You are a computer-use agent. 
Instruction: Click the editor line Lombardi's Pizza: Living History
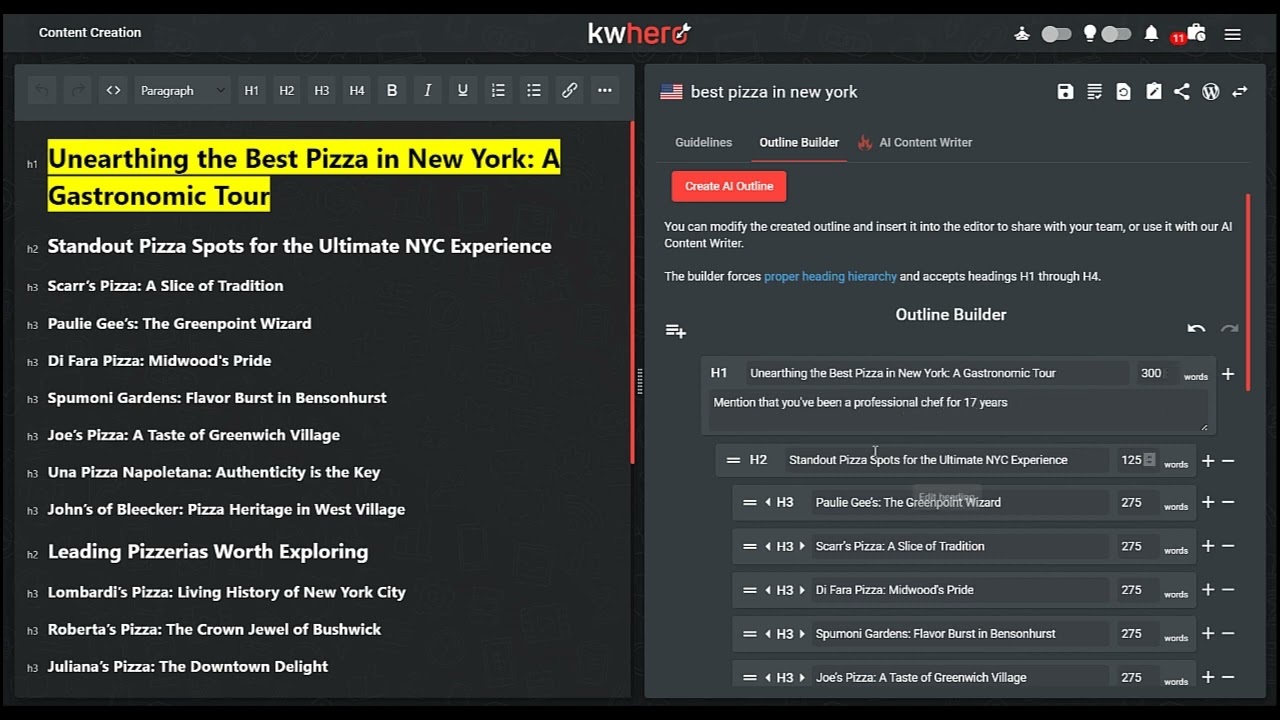point(227,592)
